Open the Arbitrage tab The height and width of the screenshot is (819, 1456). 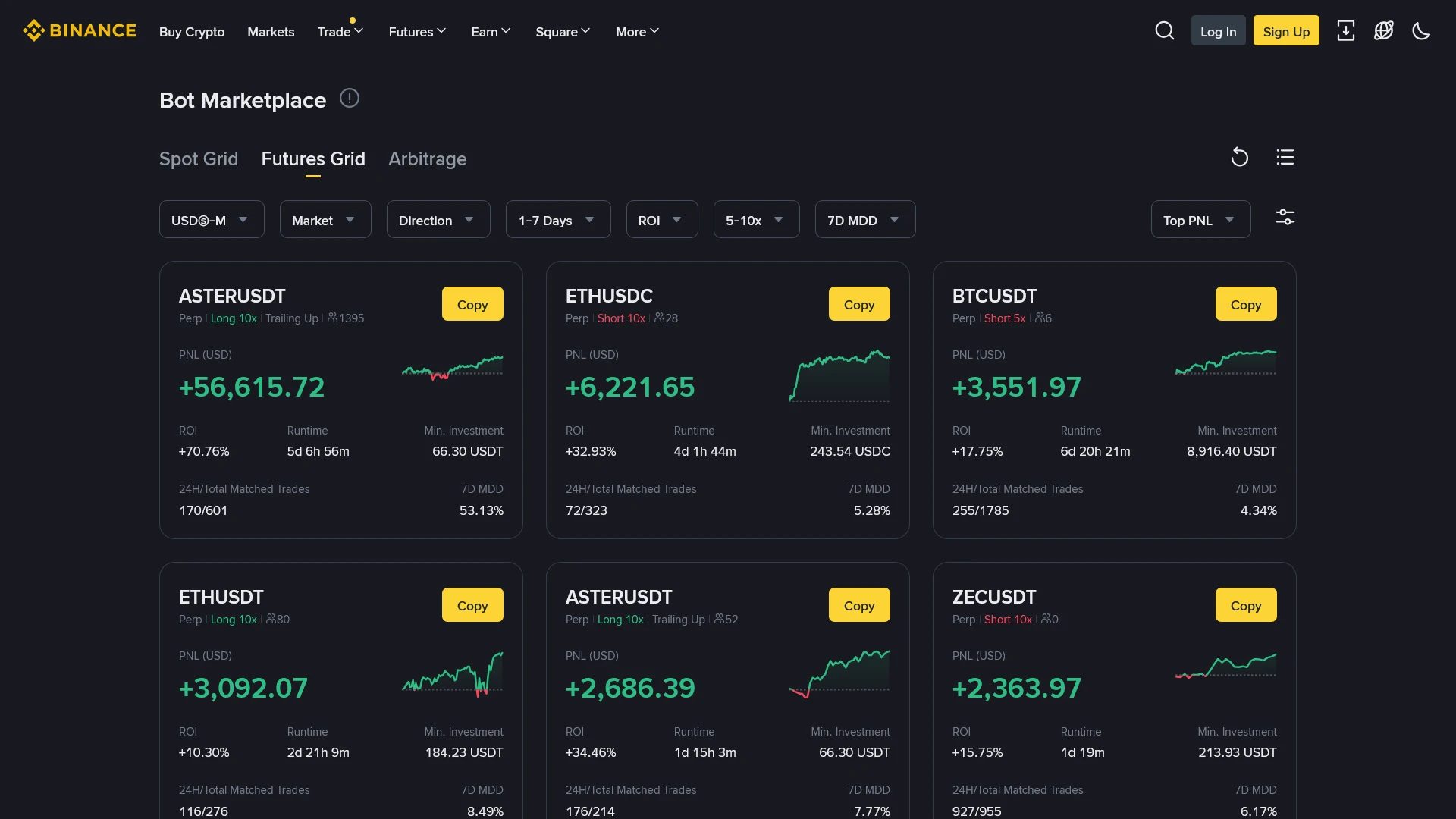tap(427, 159)
